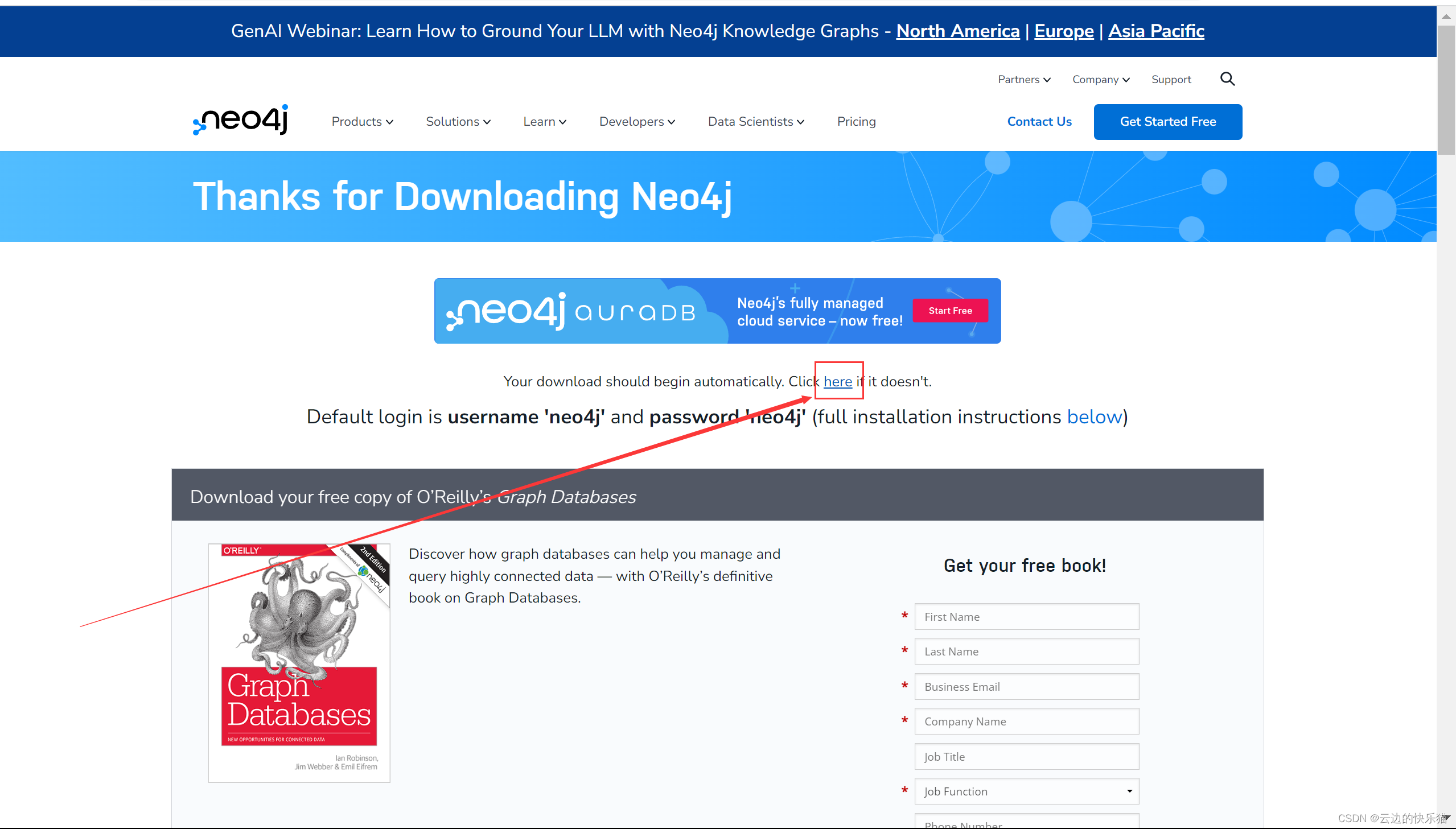Click the Graph Databases book cover
Viewport: 1456px width, 829px height.
pos(299,662)
